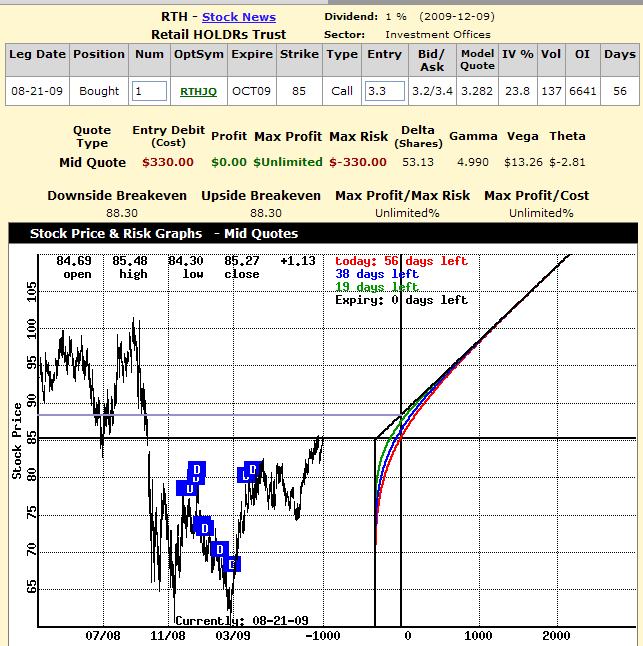Select the OCT09 expiration cell

[x=251, y=91]
